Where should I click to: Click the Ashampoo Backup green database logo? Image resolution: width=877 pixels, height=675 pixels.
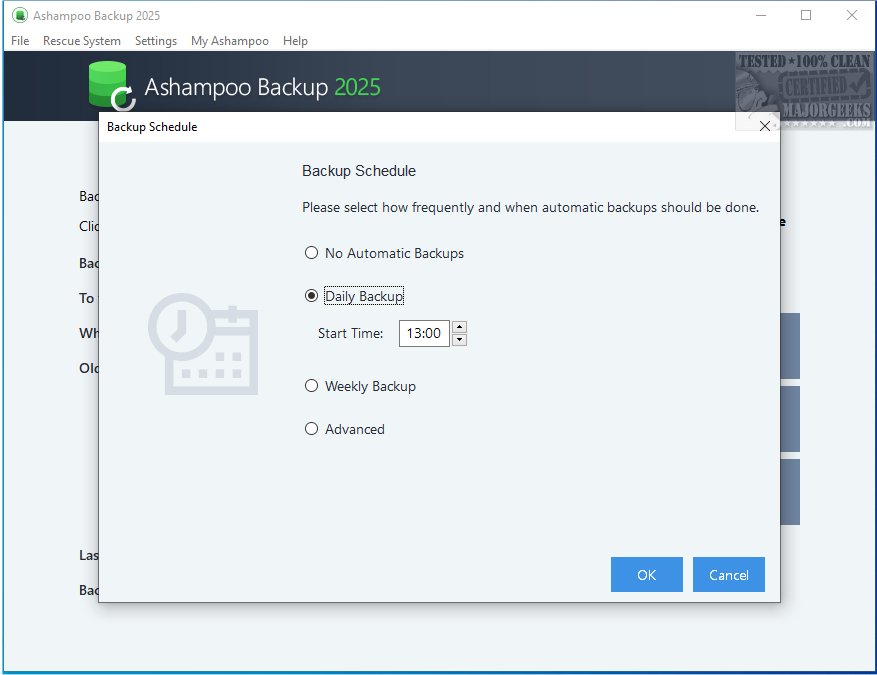coord(111,86)
